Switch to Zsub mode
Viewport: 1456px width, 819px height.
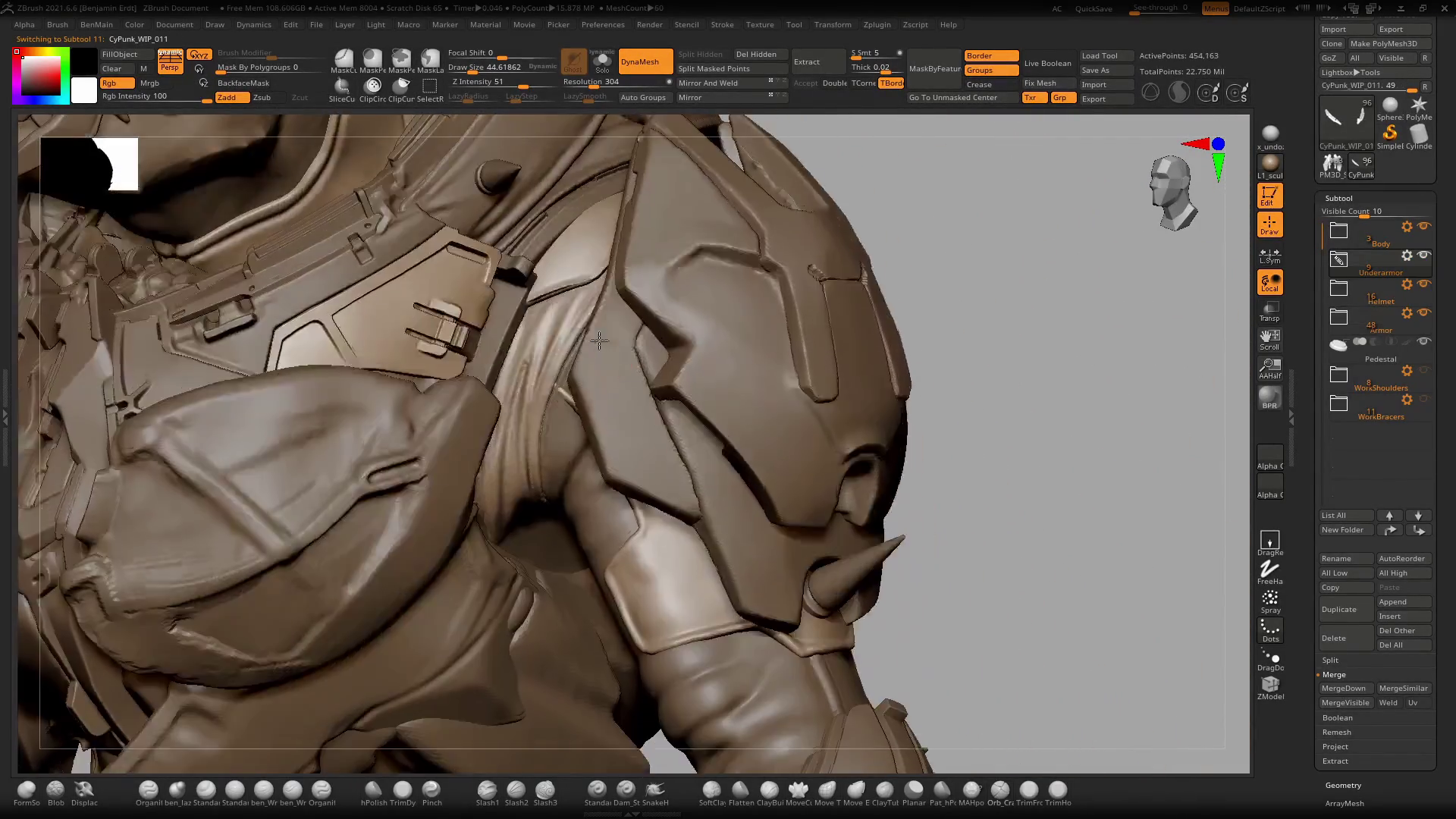(x=262, y=97)
